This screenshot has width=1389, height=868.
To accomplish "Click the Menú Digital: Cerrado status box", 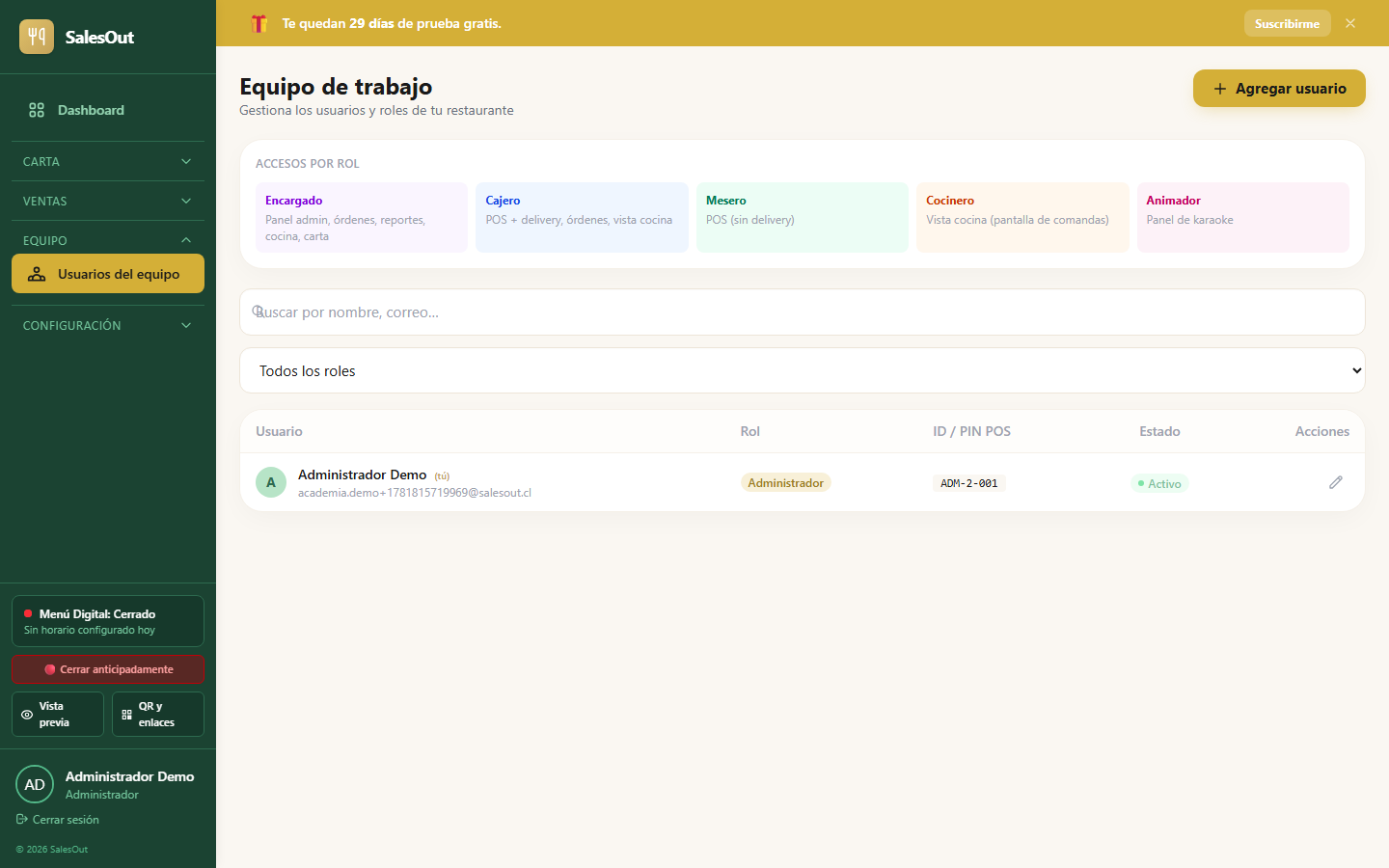I will click(108, 621).
